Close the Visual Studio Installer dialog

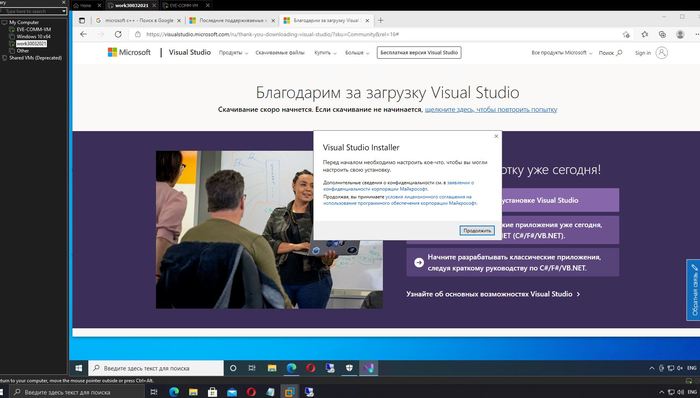pos(496,136)
